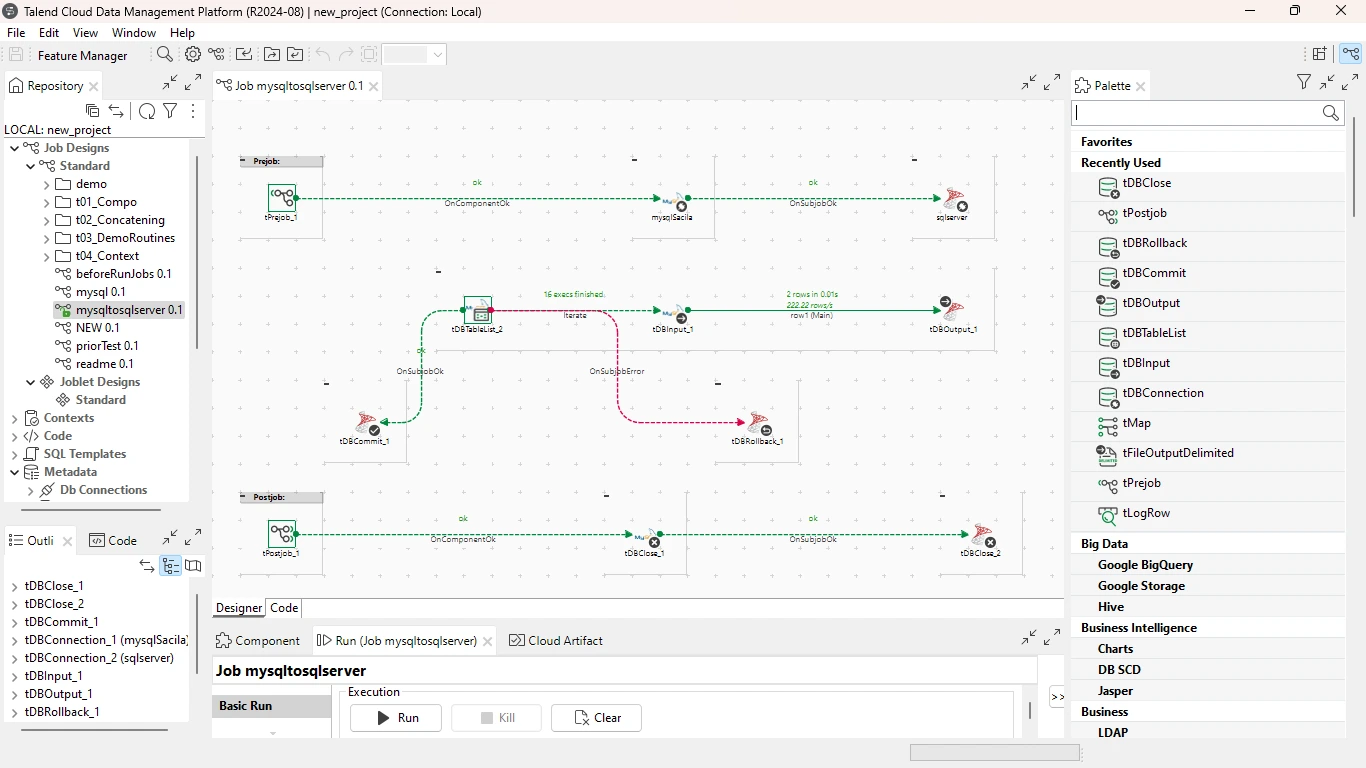1366x768 pixels.
Task: Switch to the Code tab below the designer
Action: pyautogui.click(x=284, y=608)
